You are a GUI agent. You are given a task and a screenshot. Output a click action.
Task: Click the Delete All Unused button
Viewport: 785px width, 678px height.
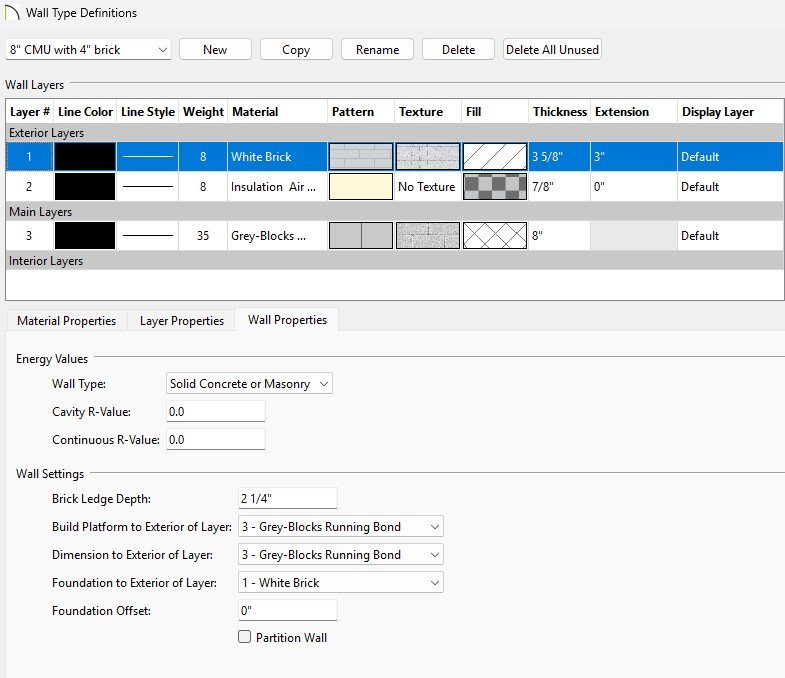point(552,49)
